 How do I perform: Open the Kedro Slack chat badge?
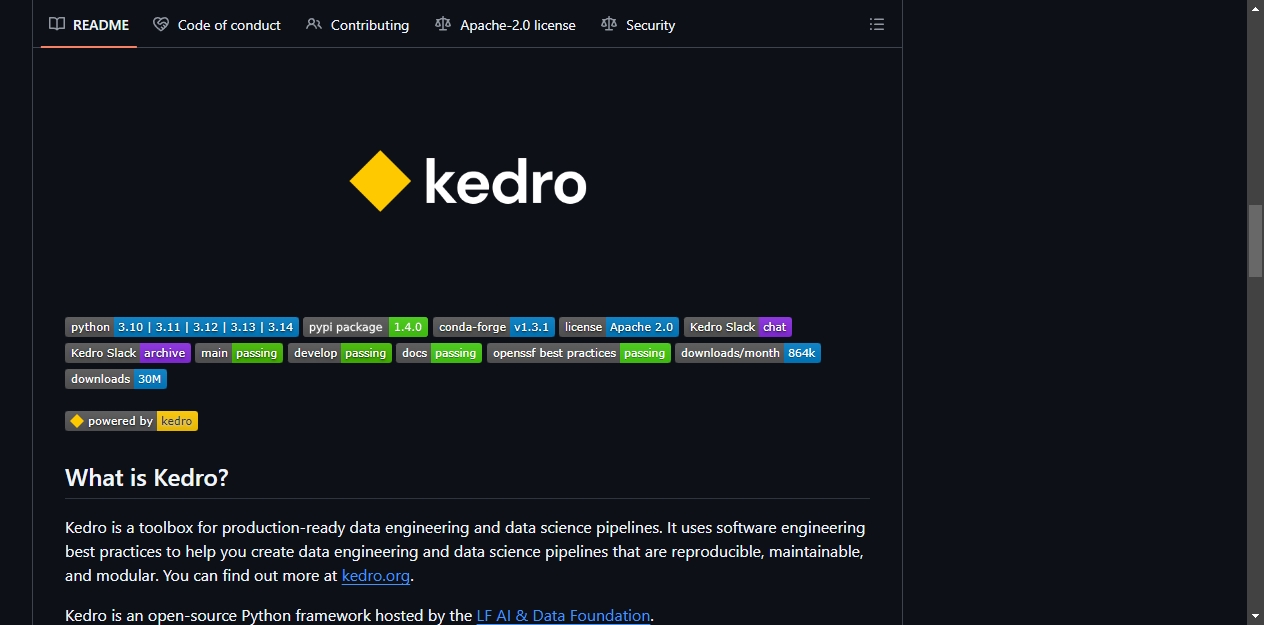[x=738, y=327]
